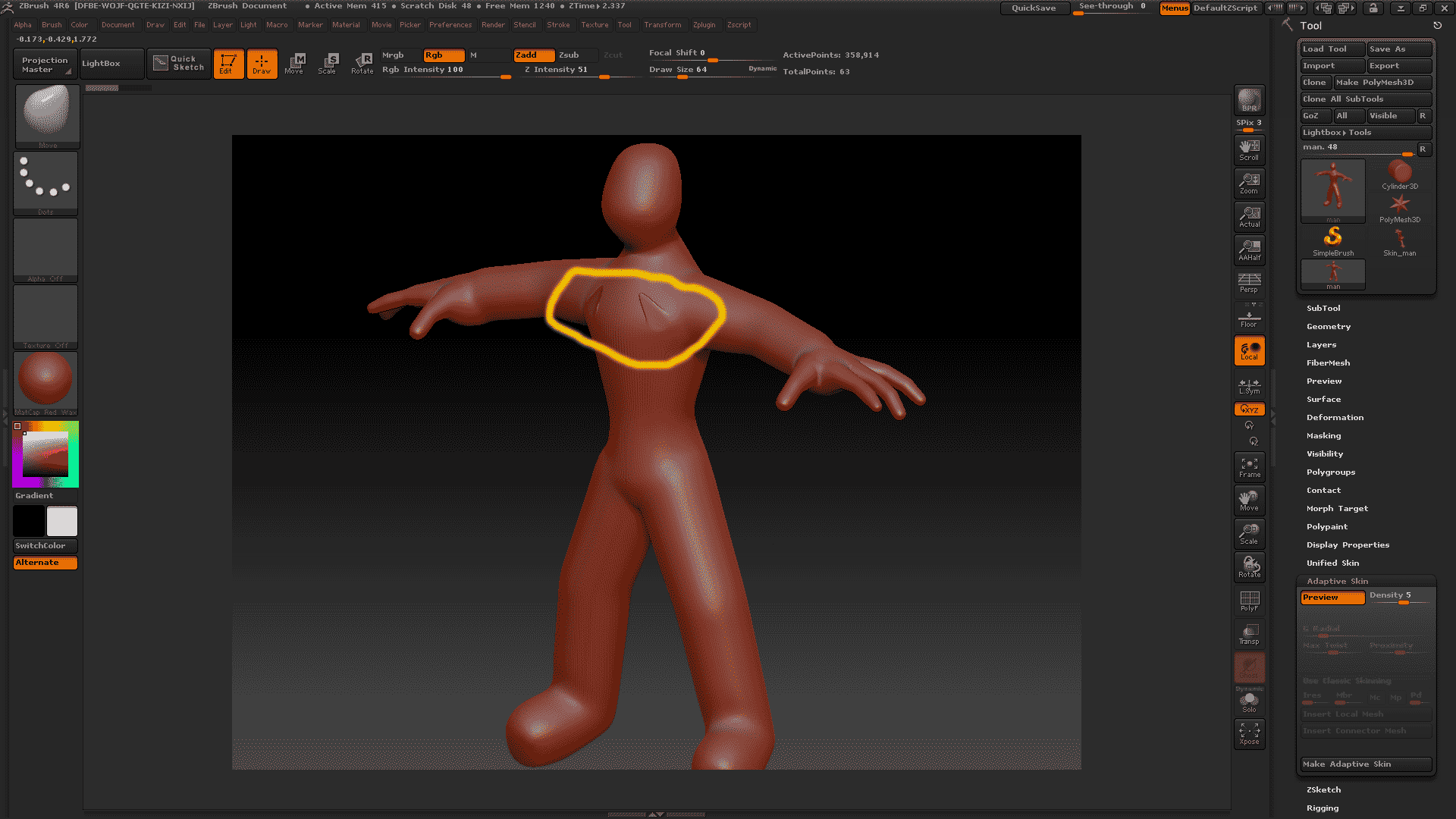Viewport: 1456px width, 819px height.
Task: Toggle Draw mode
Action: (x=262, y=64)
